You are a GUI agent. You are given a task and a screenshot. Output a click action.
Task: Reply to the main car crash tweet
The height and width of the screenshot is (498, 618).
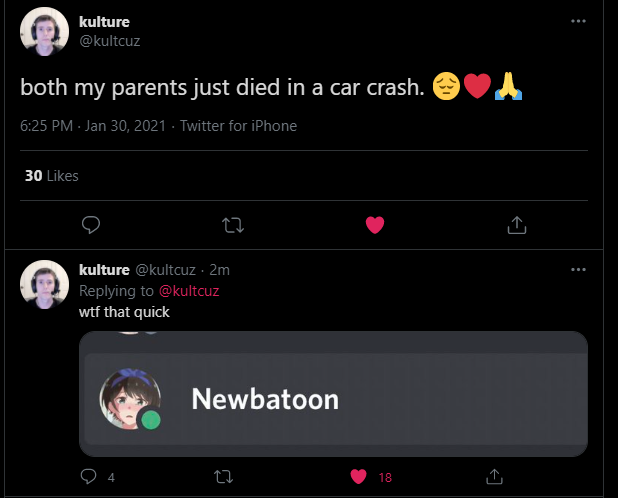[x=90, y=225]
